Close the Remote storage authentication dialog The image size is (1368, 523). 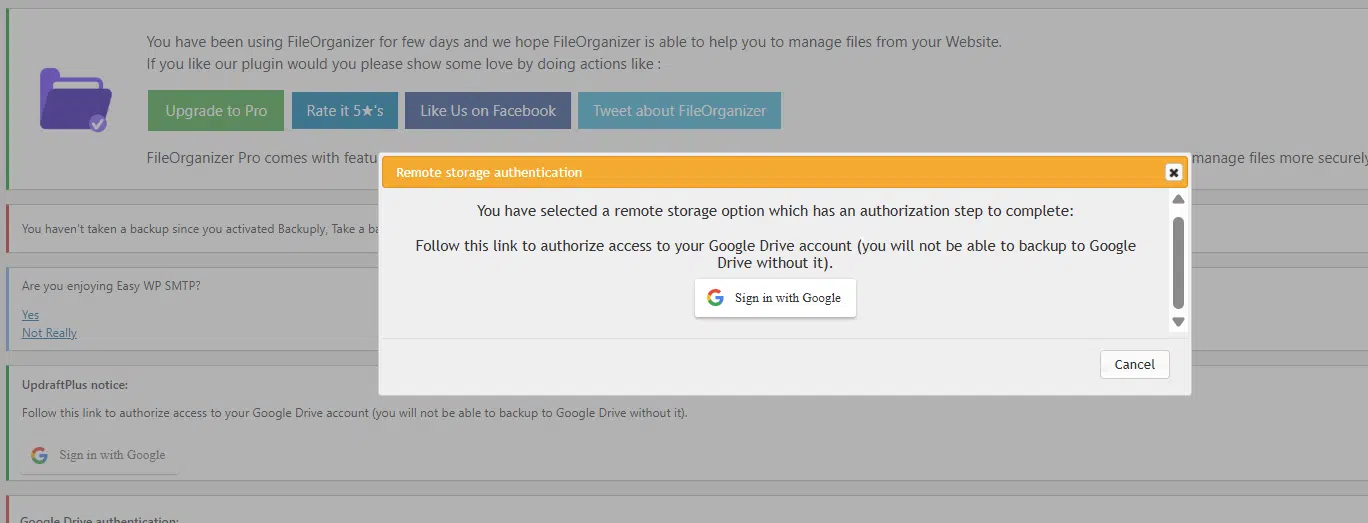1174,172
